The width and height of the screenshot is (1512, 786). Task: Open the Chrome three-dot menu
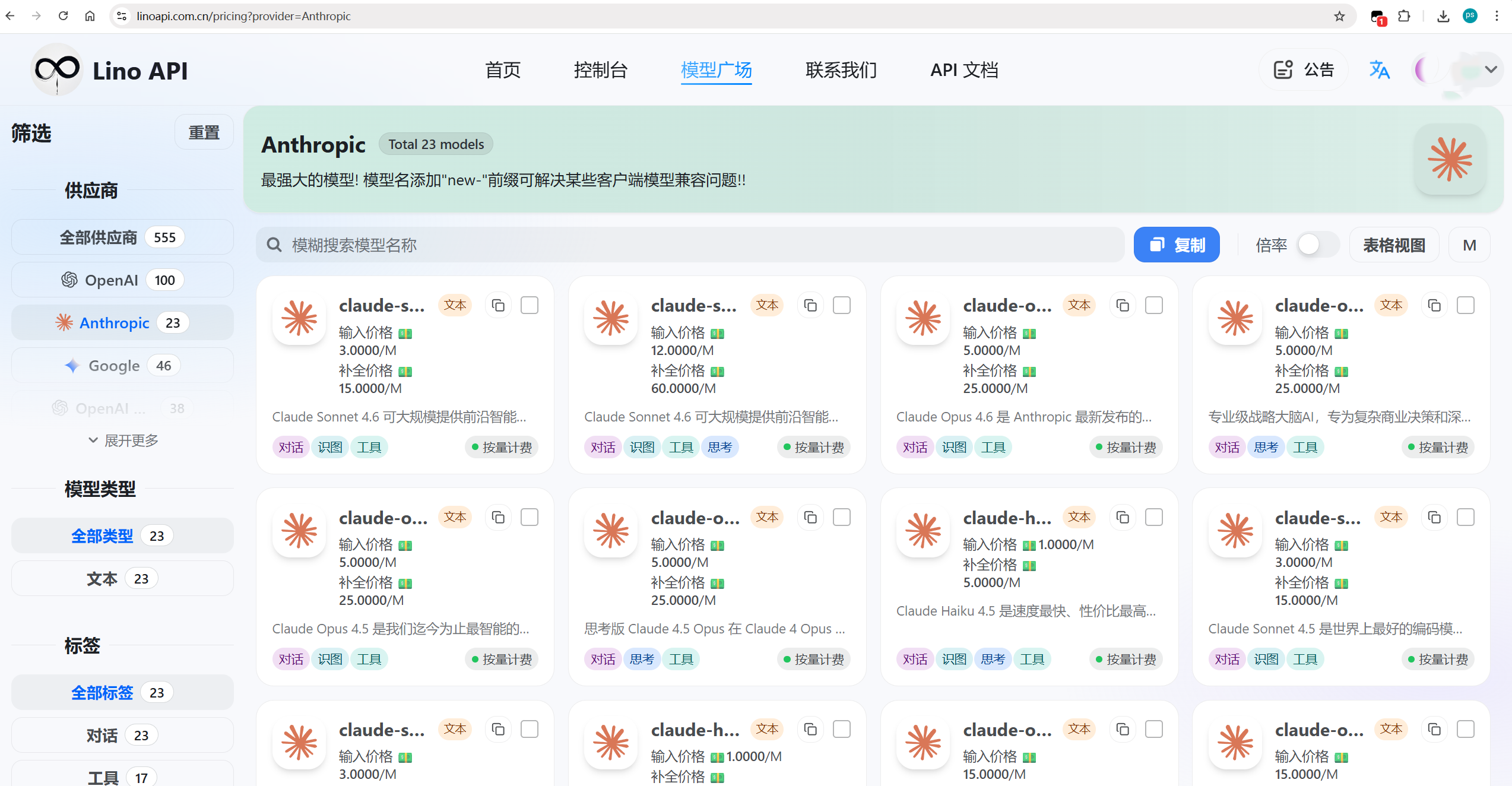1497,16
